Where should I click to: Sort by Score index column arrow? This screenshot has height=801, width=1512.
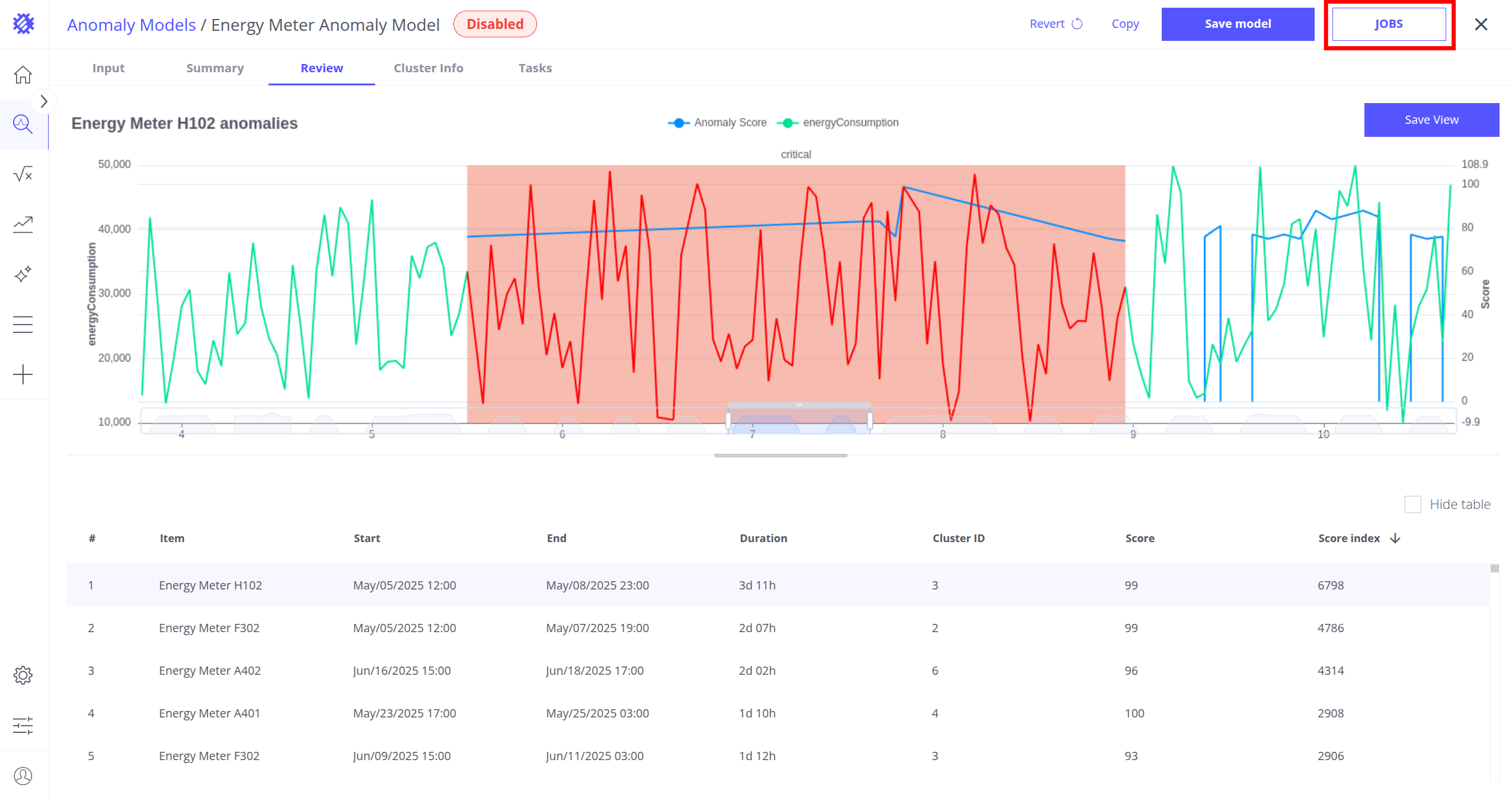pyautogui.click(x=1395, y=538)
